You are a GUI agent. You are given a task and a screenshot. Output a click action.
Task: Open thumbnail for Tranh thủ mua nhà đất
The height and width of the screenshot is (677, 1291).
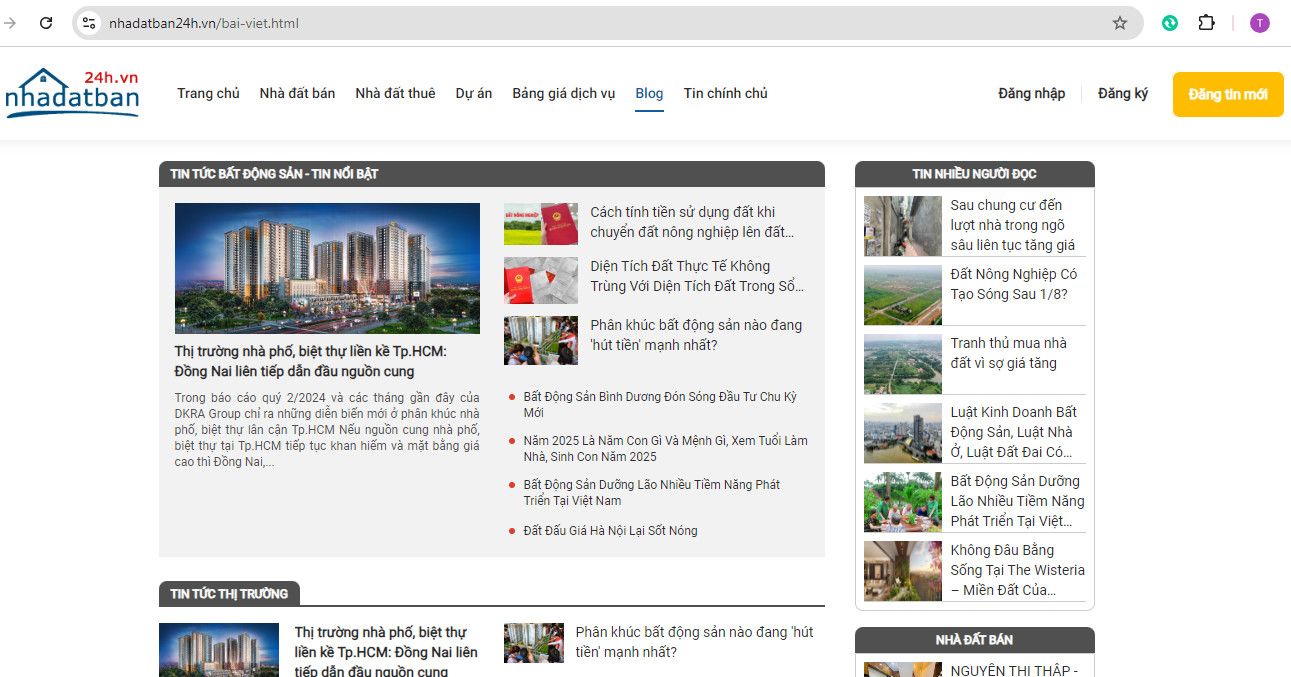coord(903,364)
